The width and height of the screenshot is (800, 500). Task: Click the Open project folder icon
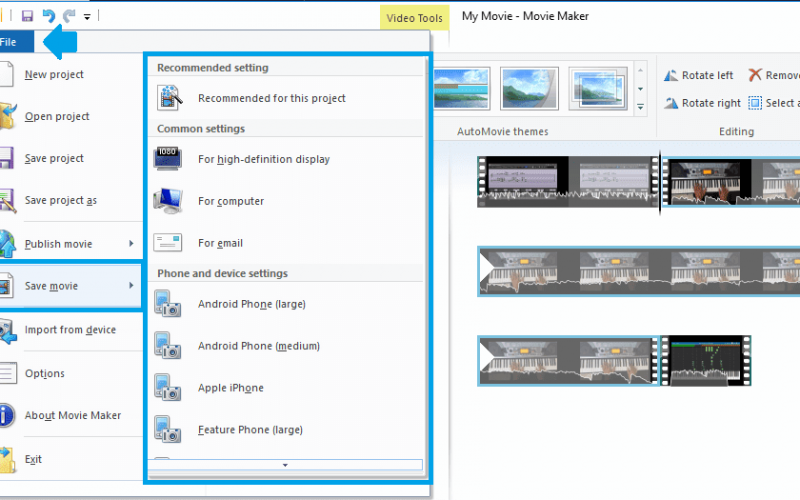coord(8,116)
